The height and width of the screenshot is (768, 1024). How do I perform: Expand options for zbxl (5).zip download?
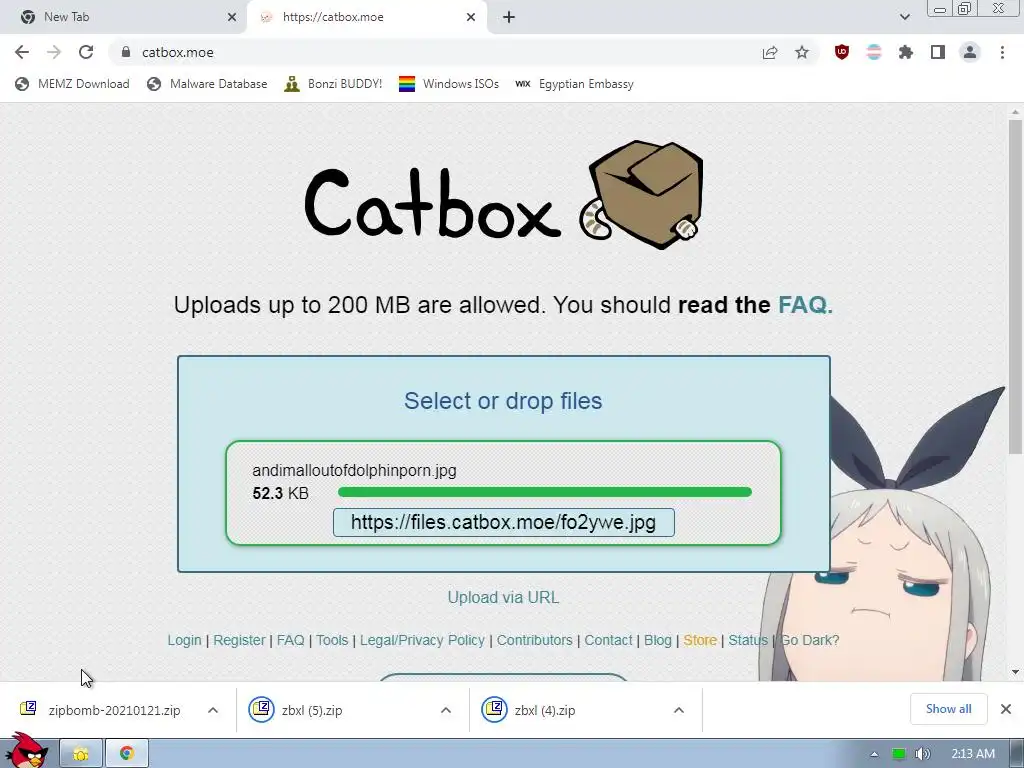click(446, 710)
